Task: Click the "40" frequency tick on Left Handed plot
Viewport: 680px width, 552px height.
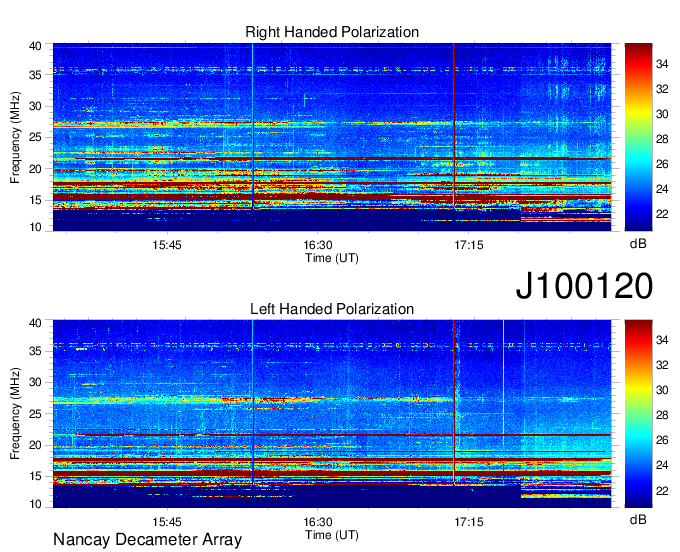Action: pos(35,323)
